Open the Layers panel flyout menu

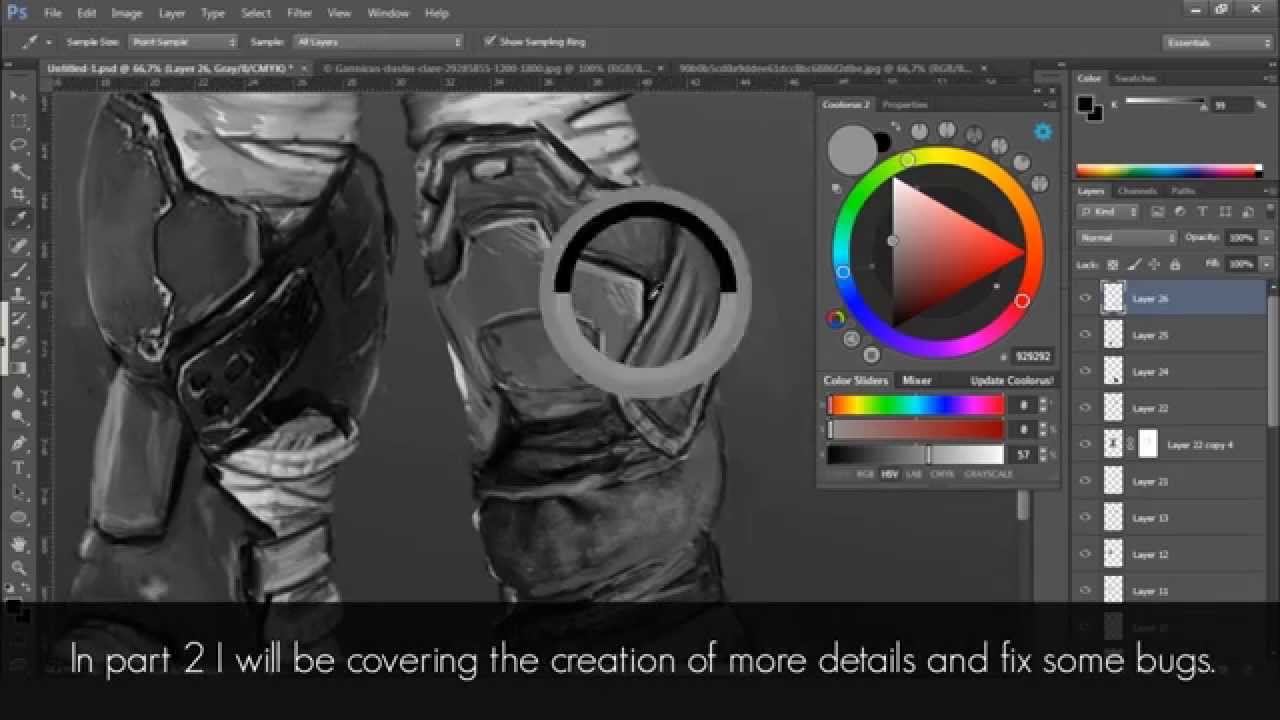point(1269,190)
